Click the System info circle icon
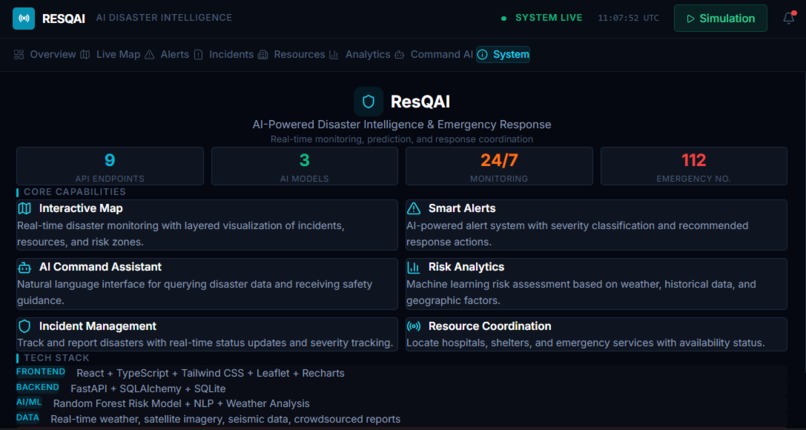The image size is (806, 430). pyautogui.click(x=483, y=54)
